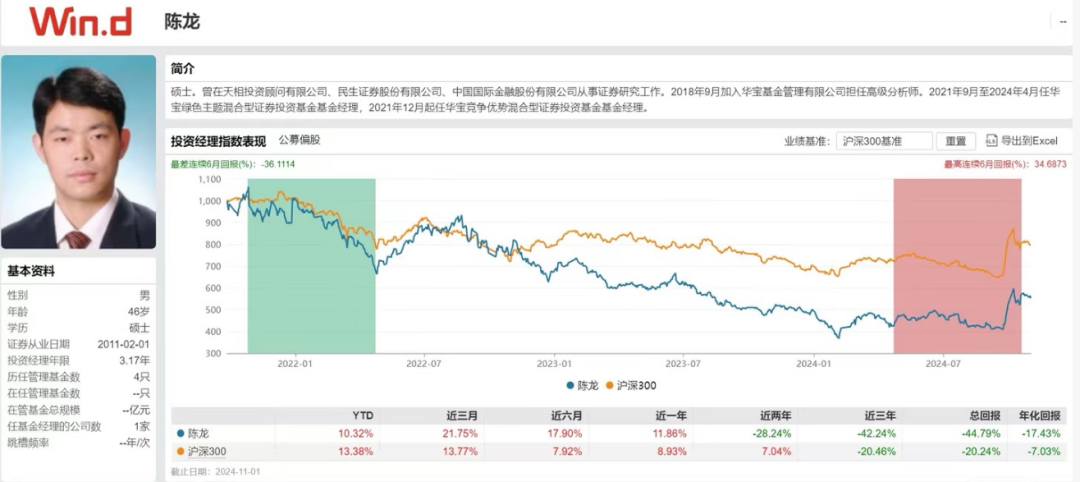Open the manager portrait photo
Image resolution: width=1080 pixels, height=482 pixels.
(79, 152)
